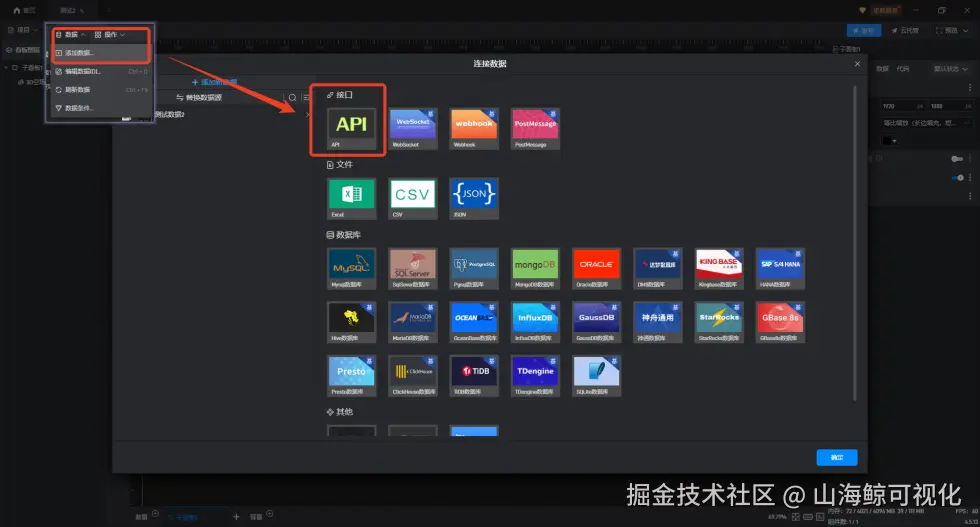Close the 连接数据 dialog
This screenshot has width=980, height=527.
point(858,64)
